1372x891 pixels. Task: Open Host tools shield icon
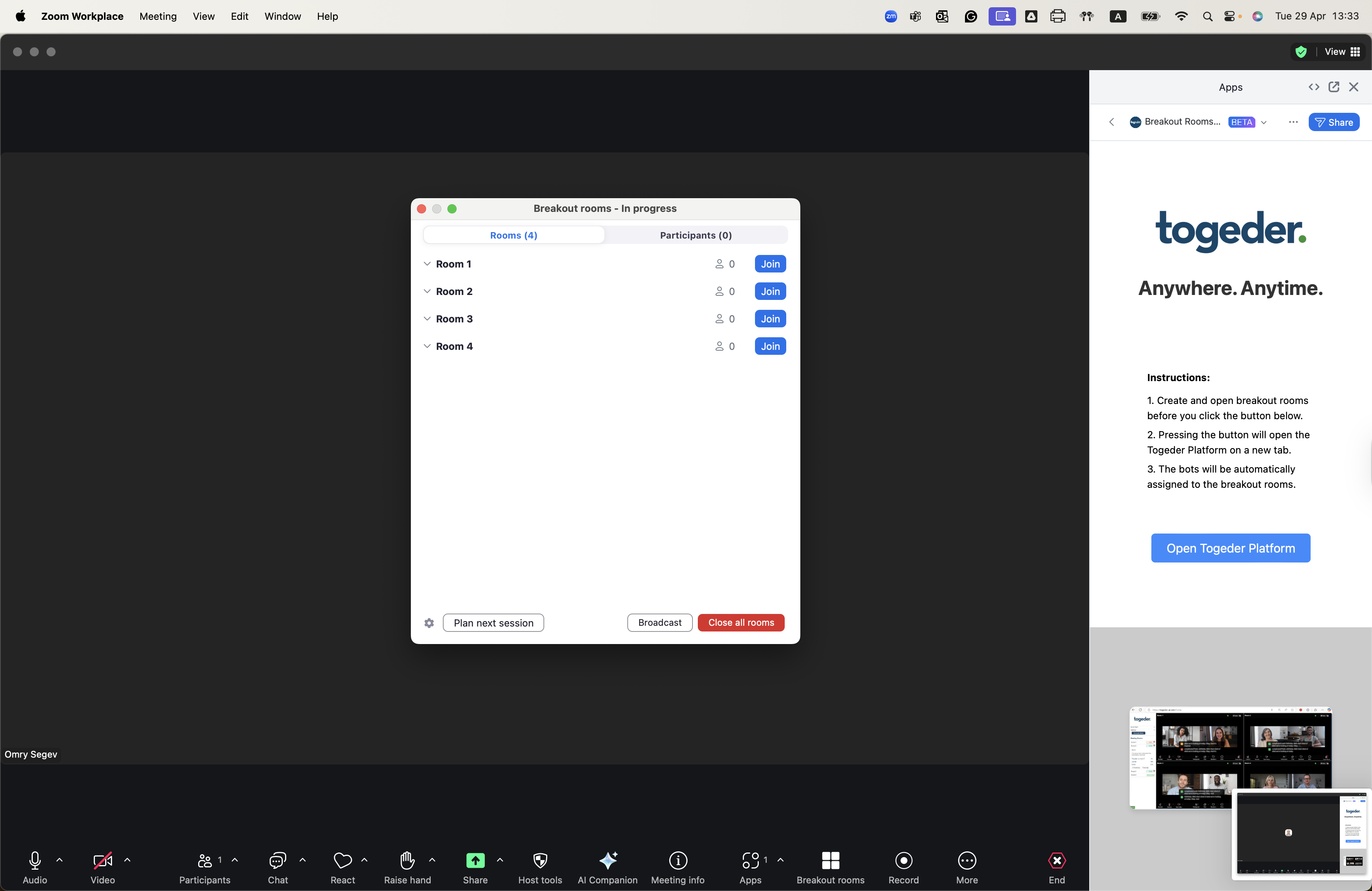coord(540,861)
